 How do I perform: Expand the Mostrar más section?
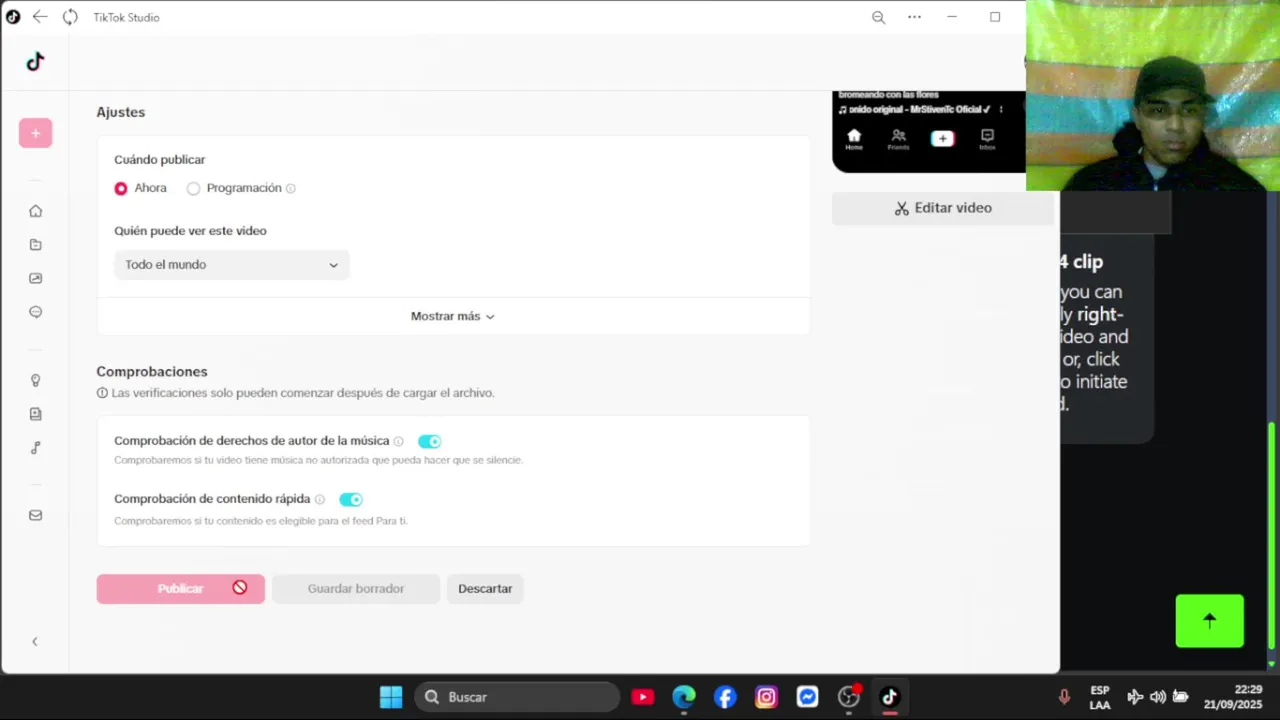(453, 316)
